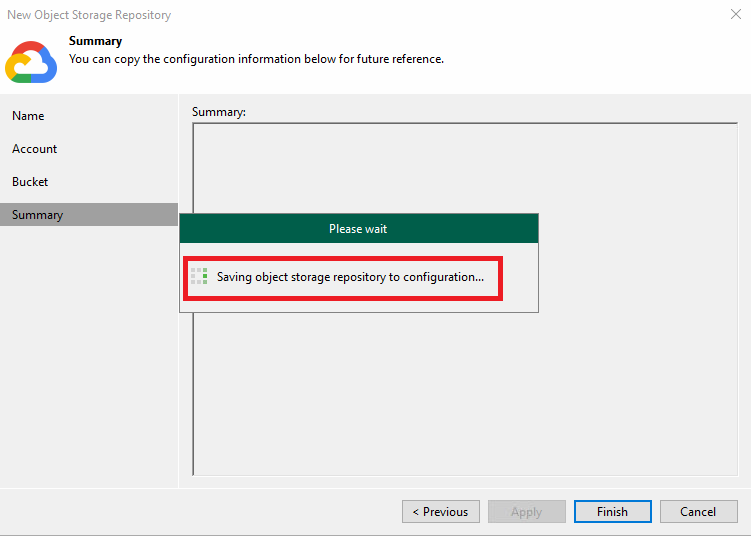Click the green loading spinner icon
751x536 pixels.
click(x=199, y=276)
